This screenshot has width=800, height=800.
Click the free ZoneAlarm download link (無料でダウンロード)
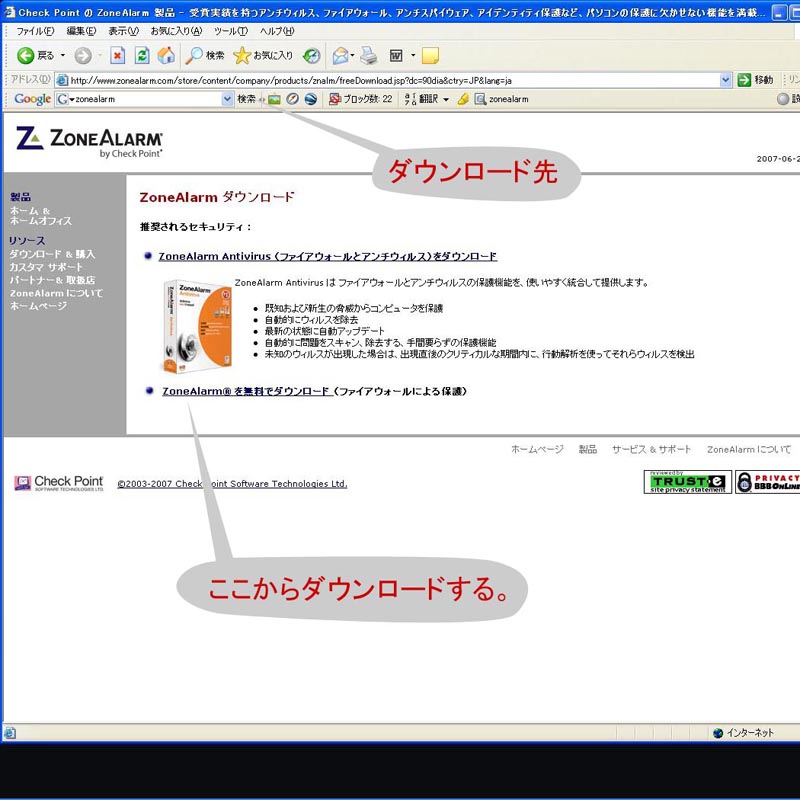point(246,391)
